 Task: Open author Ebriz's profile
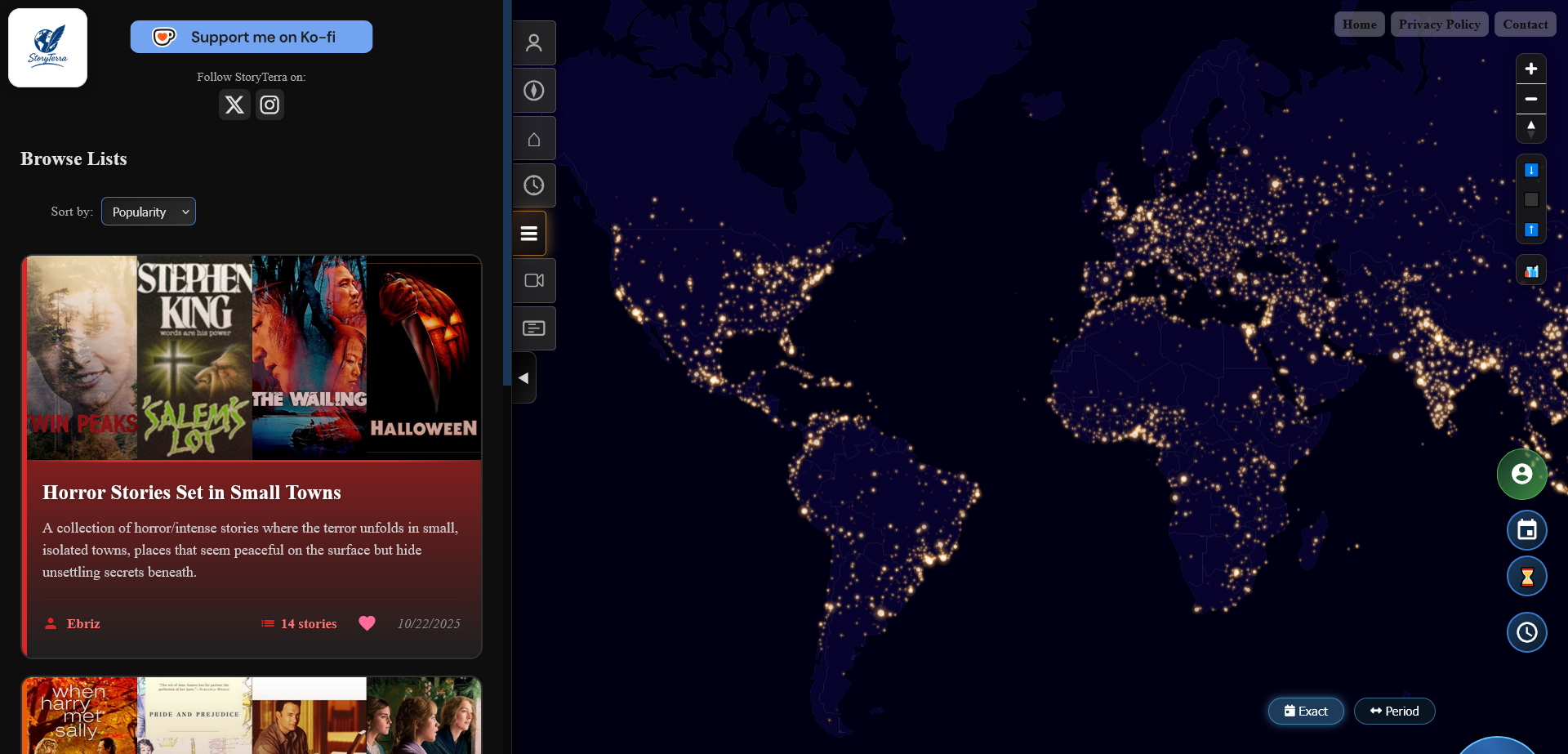pyautogui.click(x=73, y=623)
